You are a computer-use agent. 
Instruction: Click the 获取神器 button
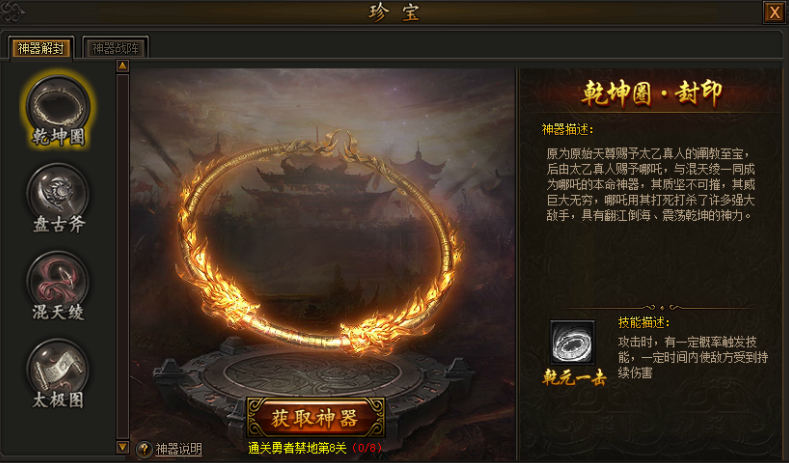click(315, 418)
